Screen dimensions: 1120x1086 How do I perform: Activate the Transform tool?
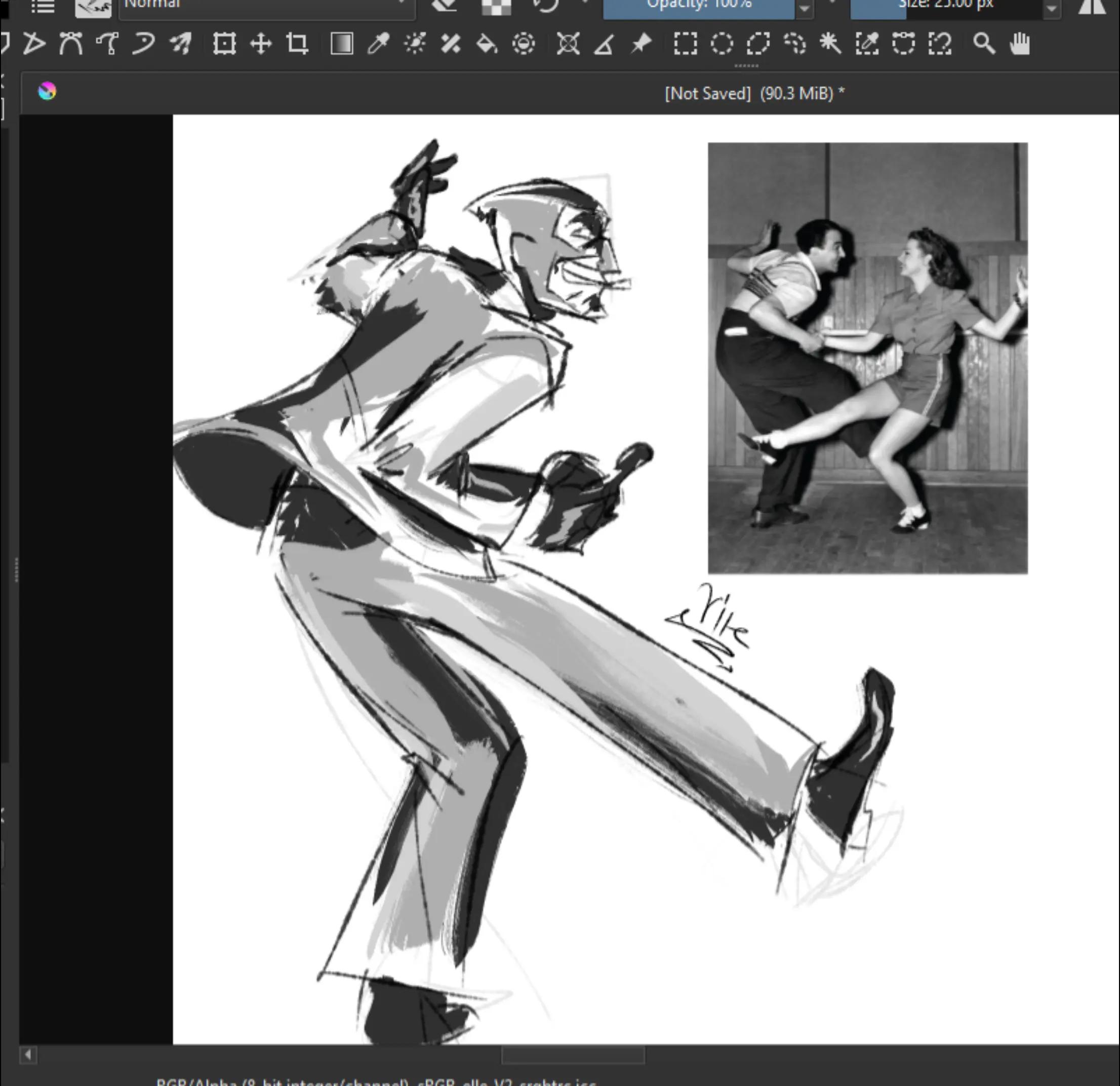pyautogui.click(x=224, y=44)
